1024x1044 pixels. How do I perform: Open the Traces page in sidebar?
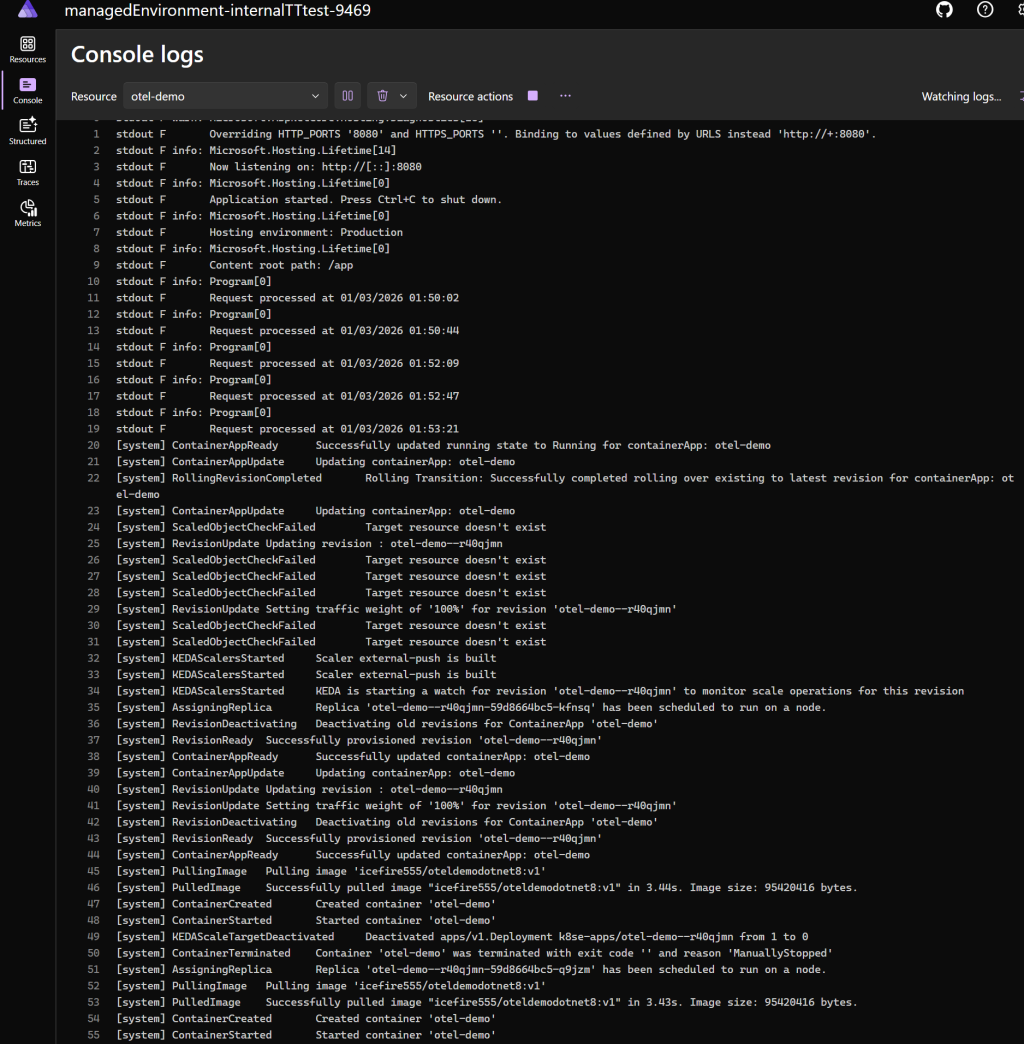click(x=27, y=172)
